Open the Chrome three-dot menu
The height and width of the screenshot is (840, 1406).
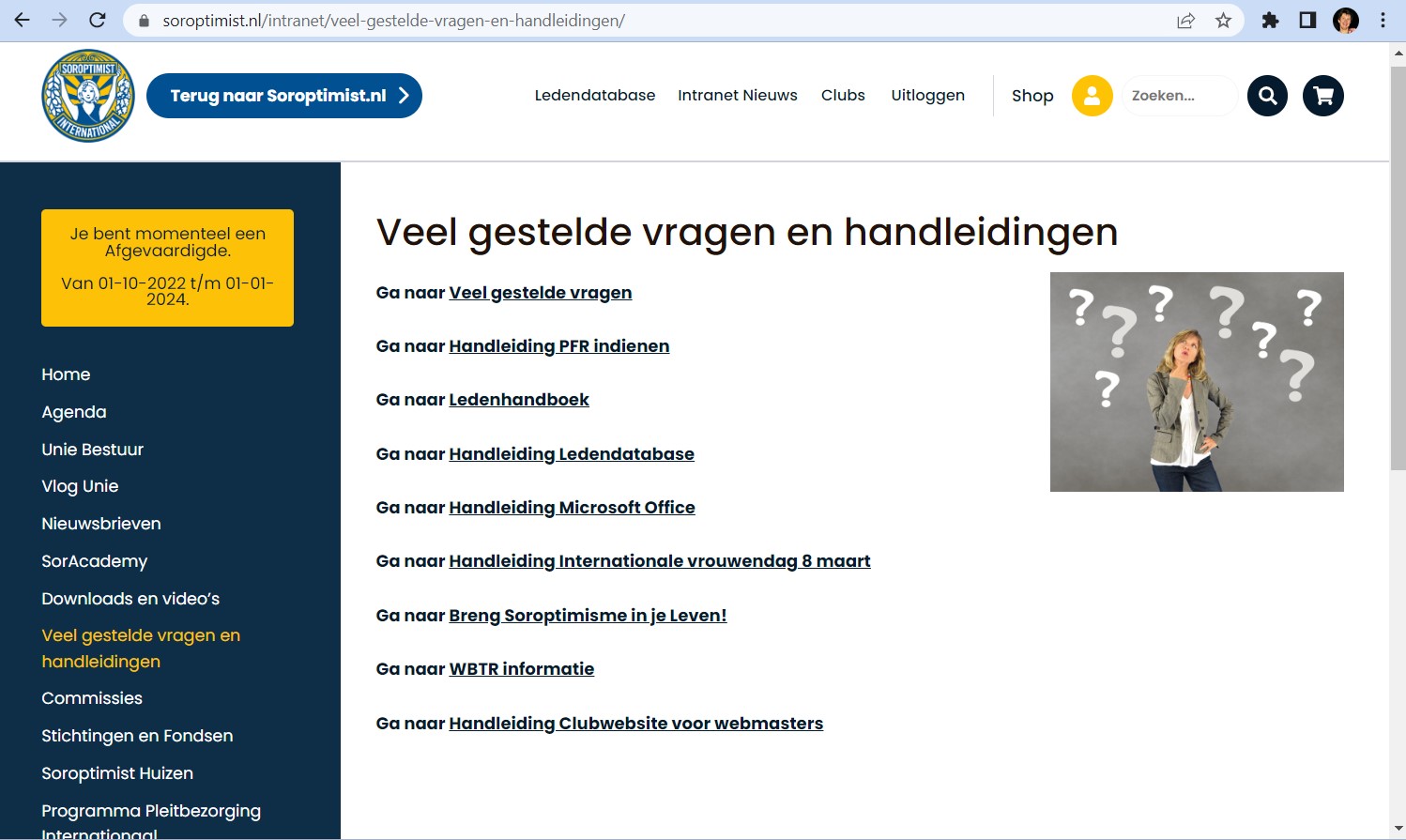point(1383,21)
